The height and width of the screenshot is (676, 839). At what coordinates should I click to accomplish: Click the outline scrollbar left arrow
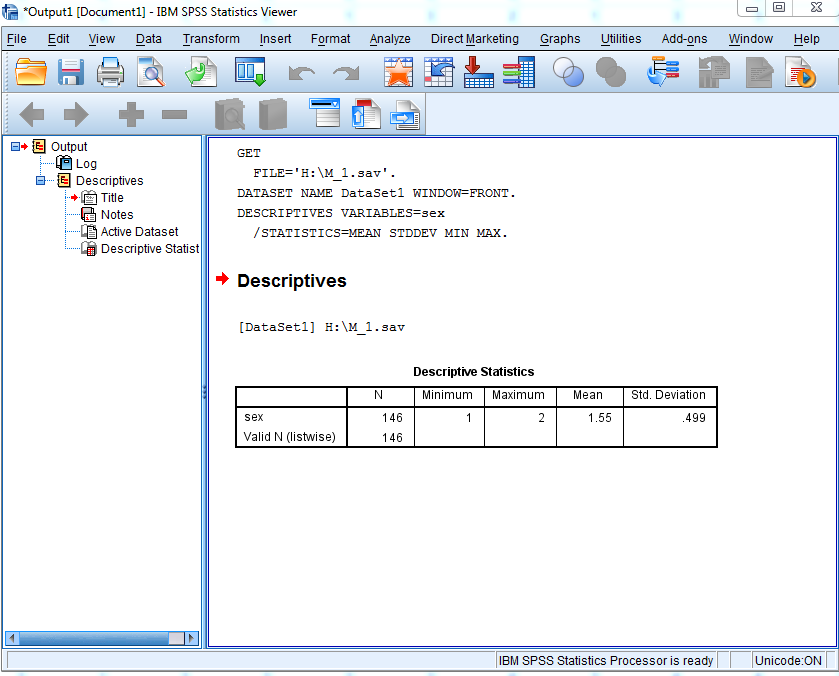pos(12,638)
